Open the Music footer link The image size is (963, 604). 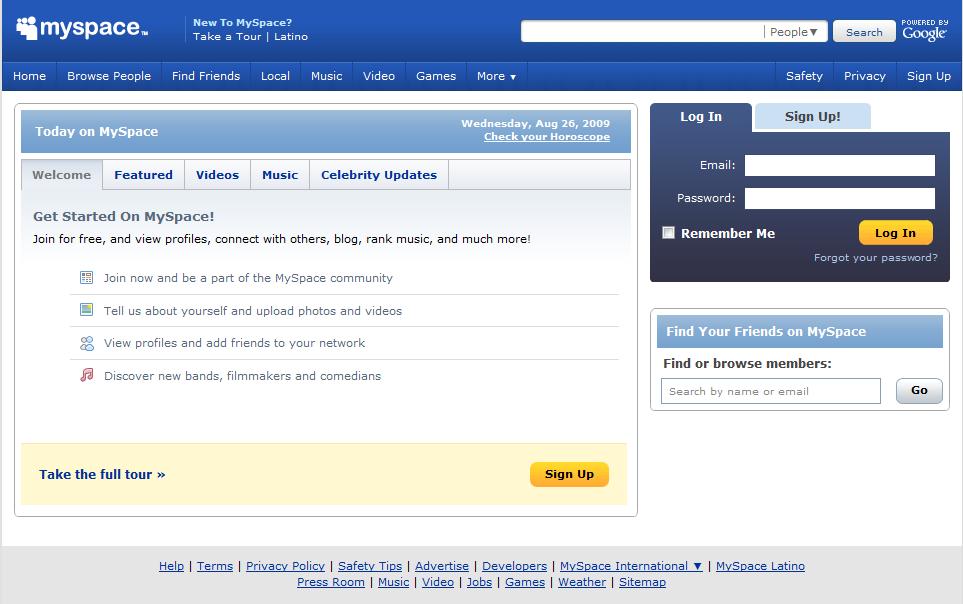[393, 582]
